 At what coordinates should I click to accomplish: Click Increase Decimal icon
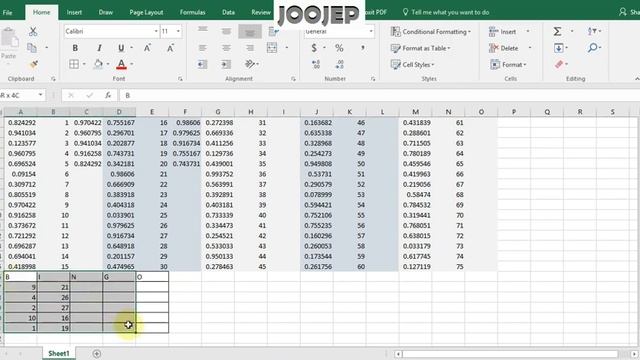316,64
